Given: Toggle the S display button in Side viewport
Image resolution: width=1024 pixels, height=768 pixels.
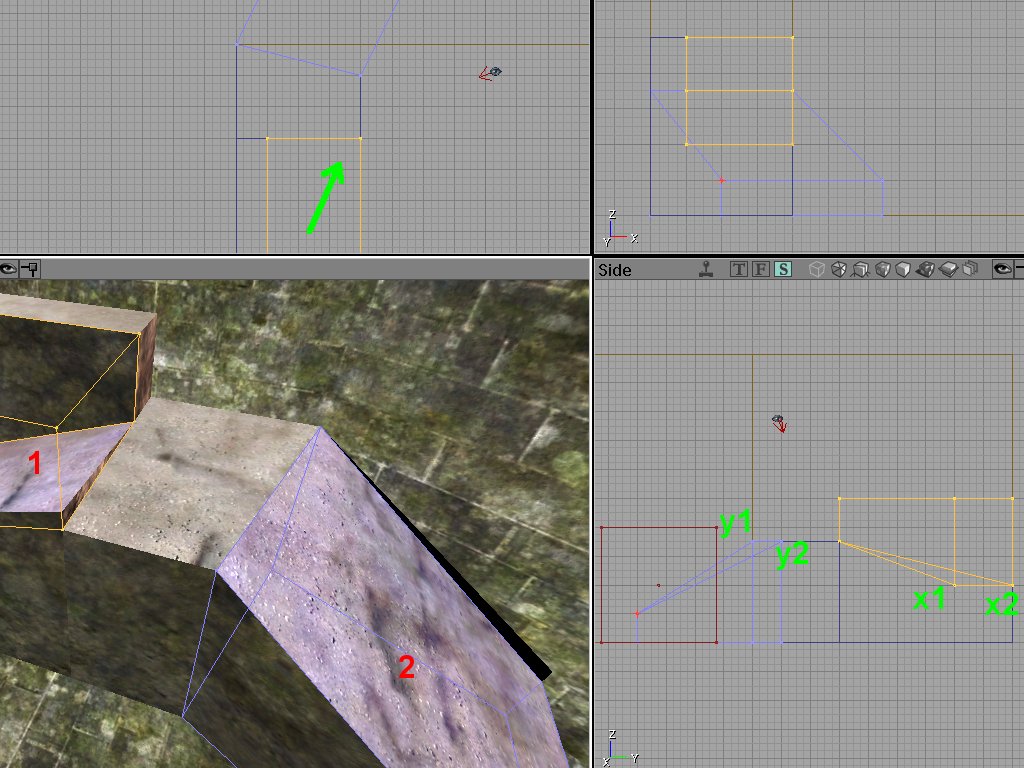Looking at the screenshot, I should pos(785,270).
